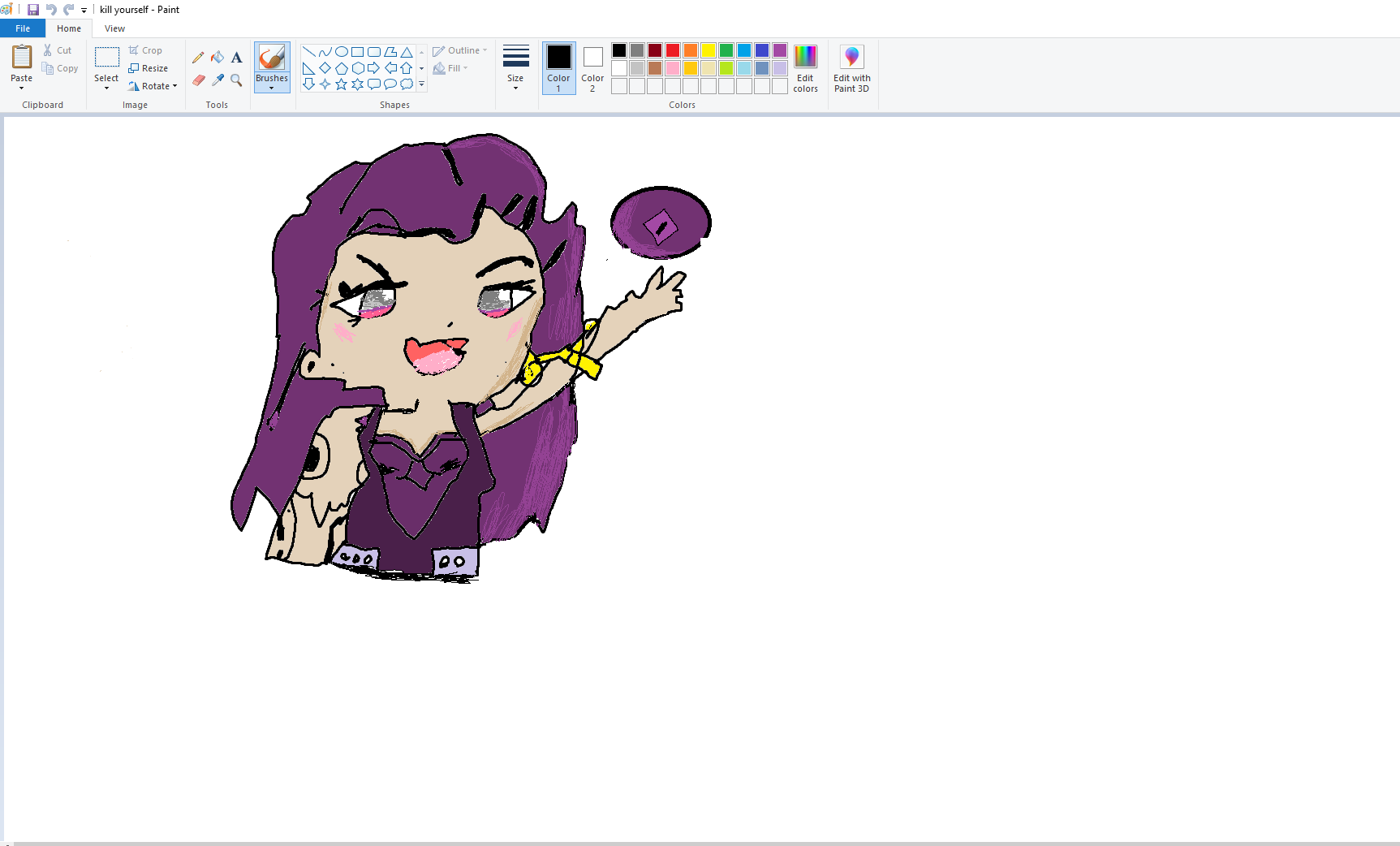Viewport: 1400px width, 846px height.
Task: Open the Fill options dropdown
Action: click(450, 68)
